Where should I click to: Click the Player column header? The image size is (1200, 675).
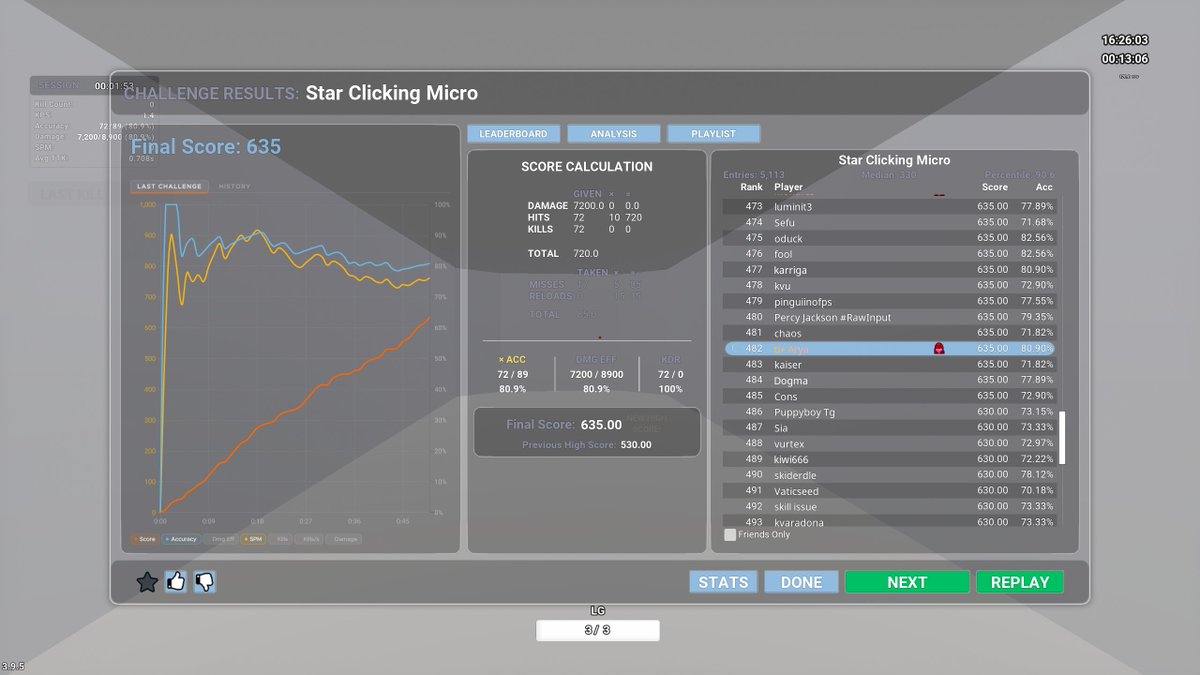pos(788,187)
